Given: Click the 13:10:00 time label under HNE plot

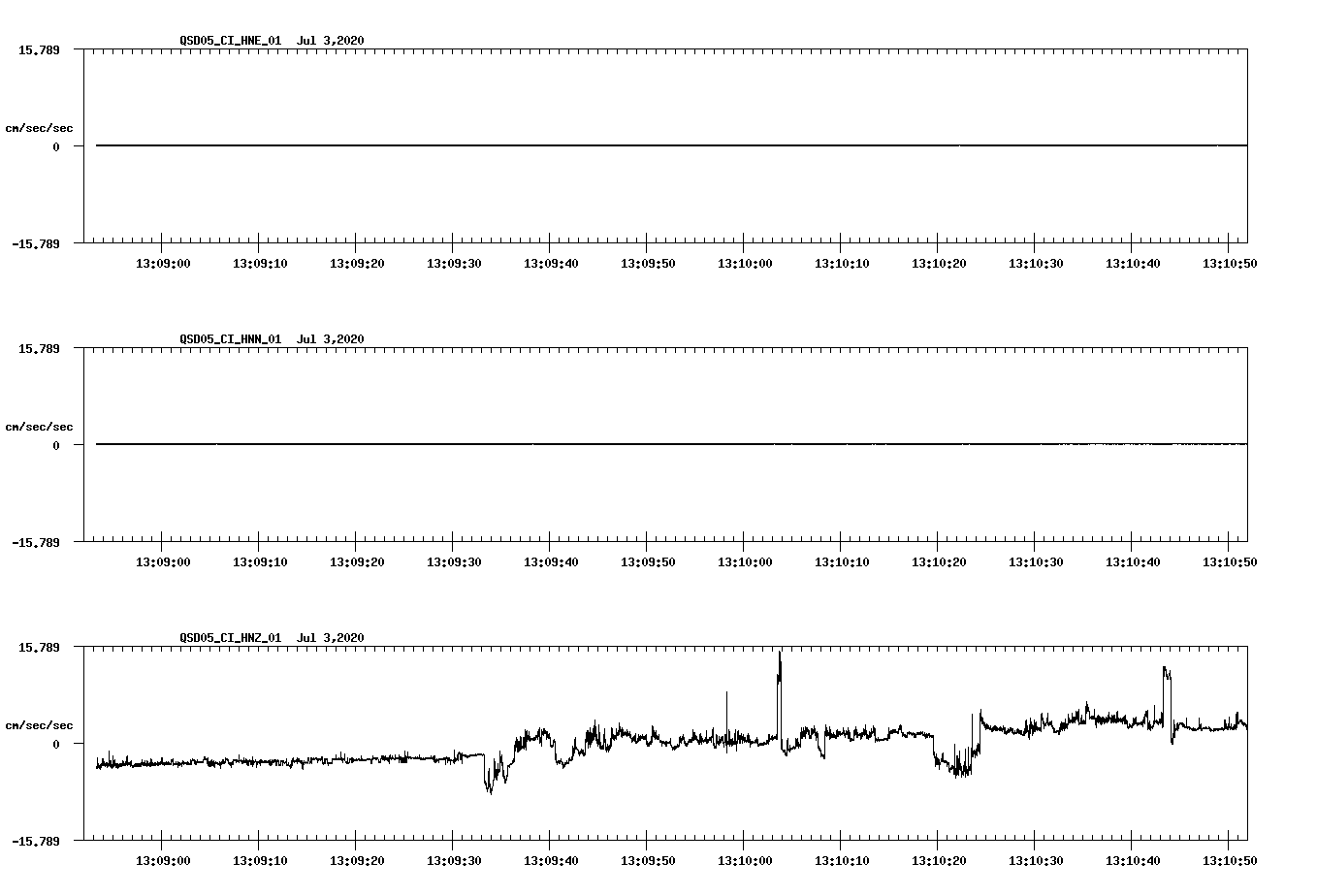Looking at the screenshot, I should [x=744, y=263].
